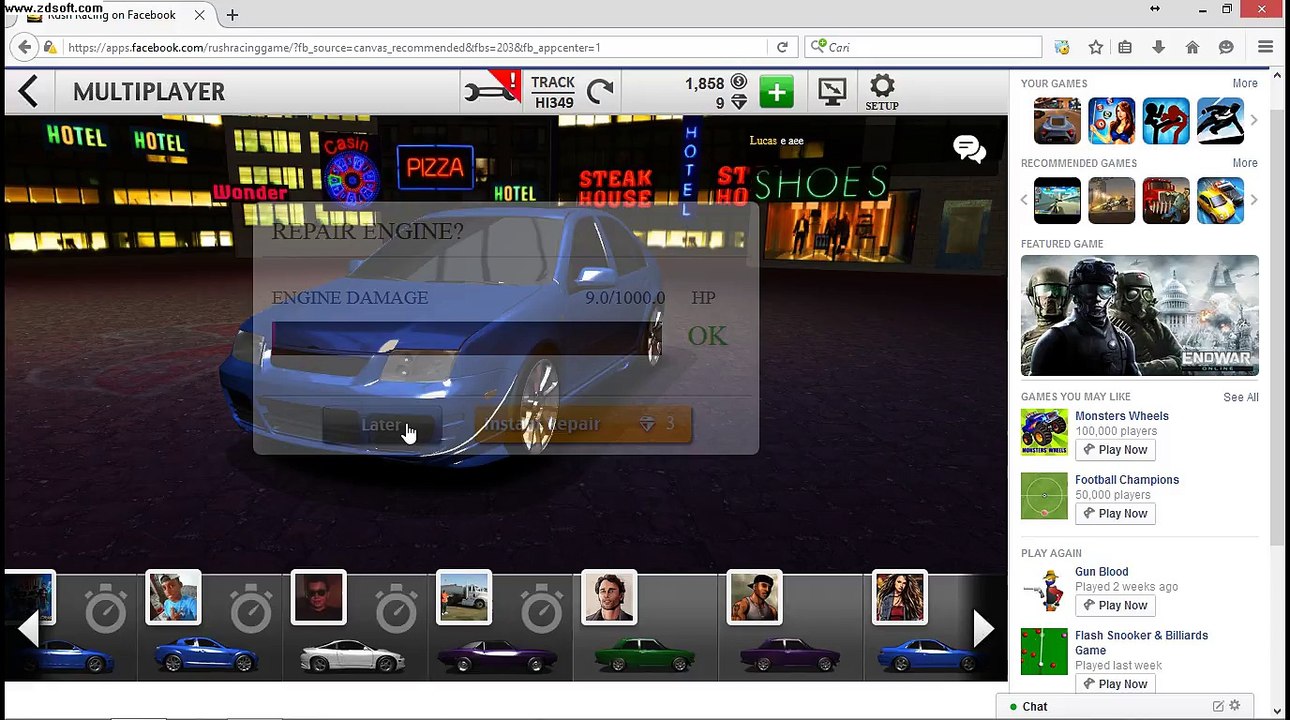Click the green plus add-currency button
Image resolution: width=1290 pixels, height=720 pixels.
[776, 92]
